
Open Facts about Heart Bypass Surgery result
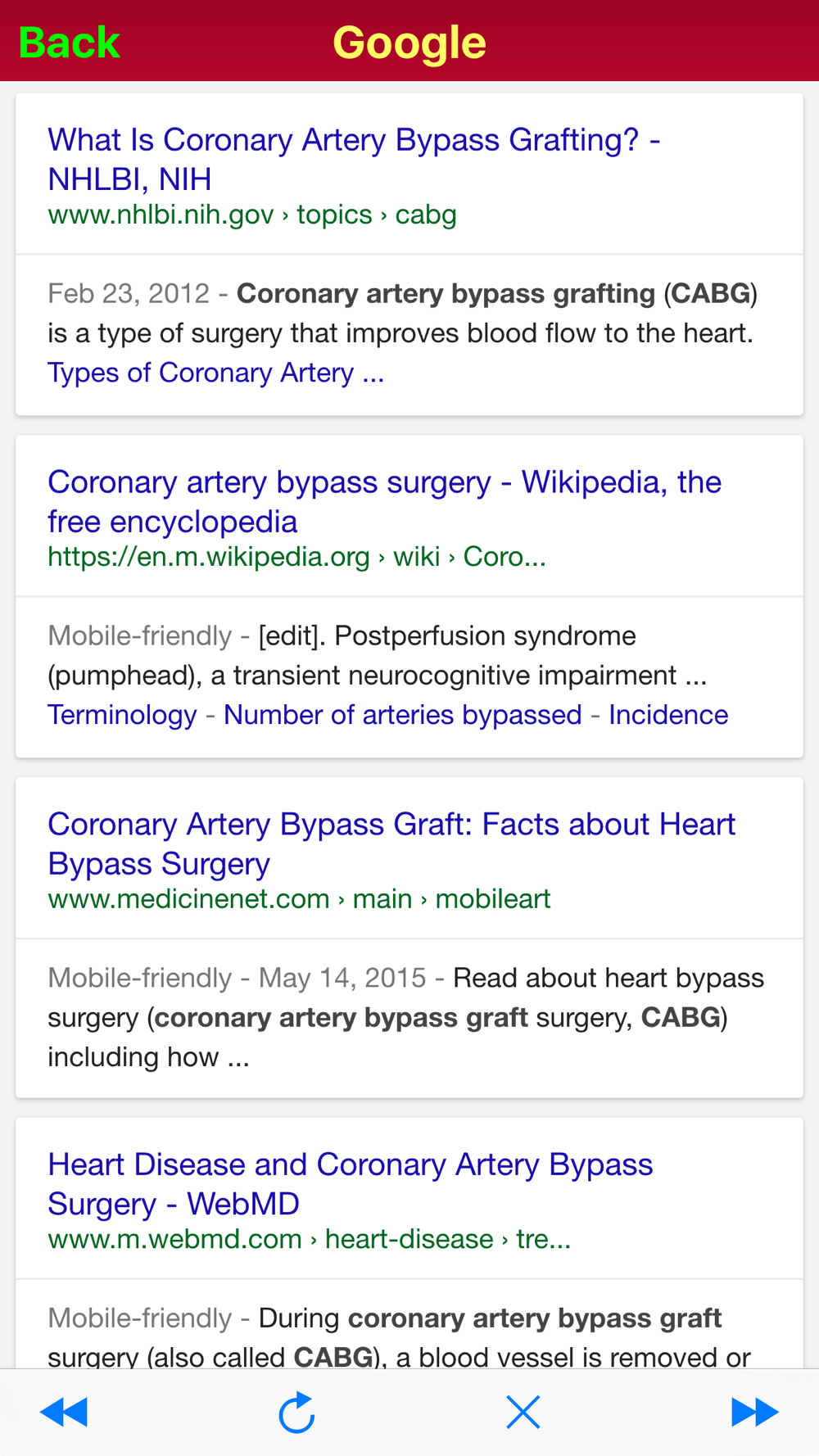(x=391, y=843)
